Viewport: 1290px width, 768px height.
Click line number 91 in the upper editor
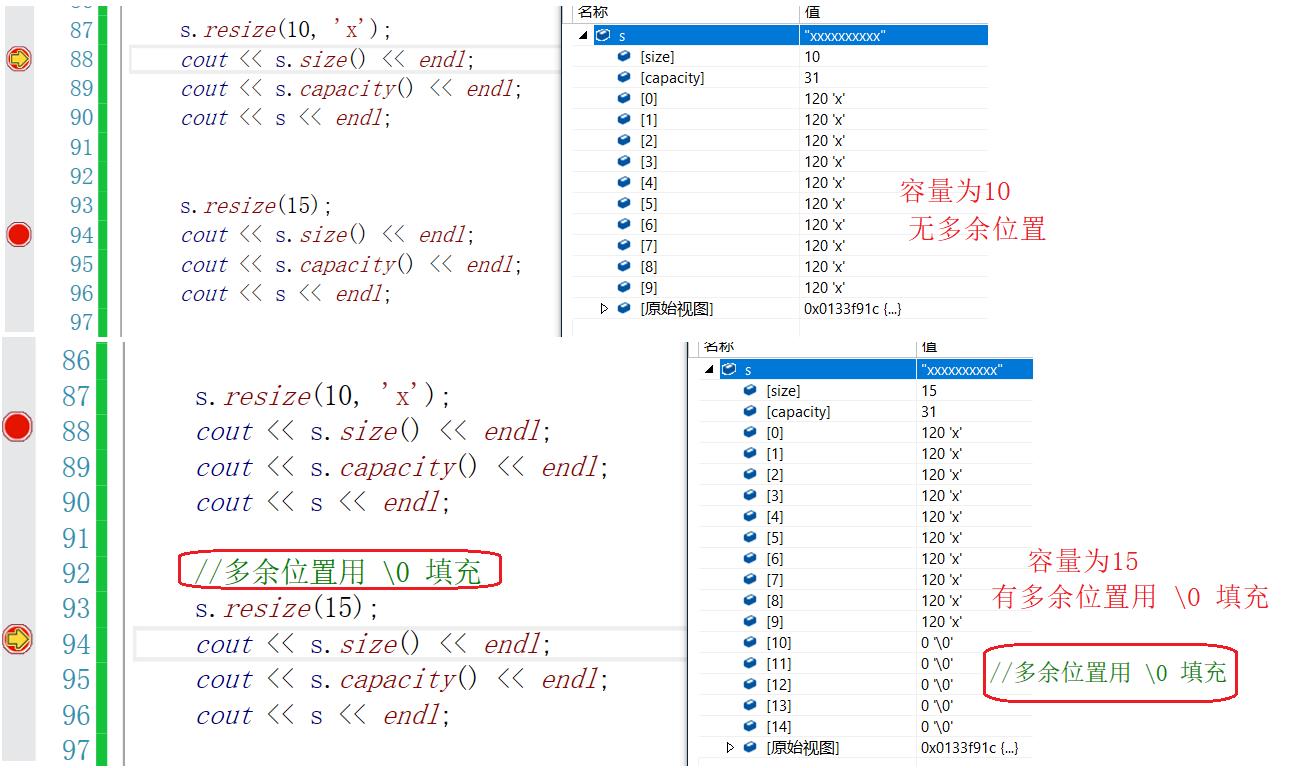coord(81,148)
